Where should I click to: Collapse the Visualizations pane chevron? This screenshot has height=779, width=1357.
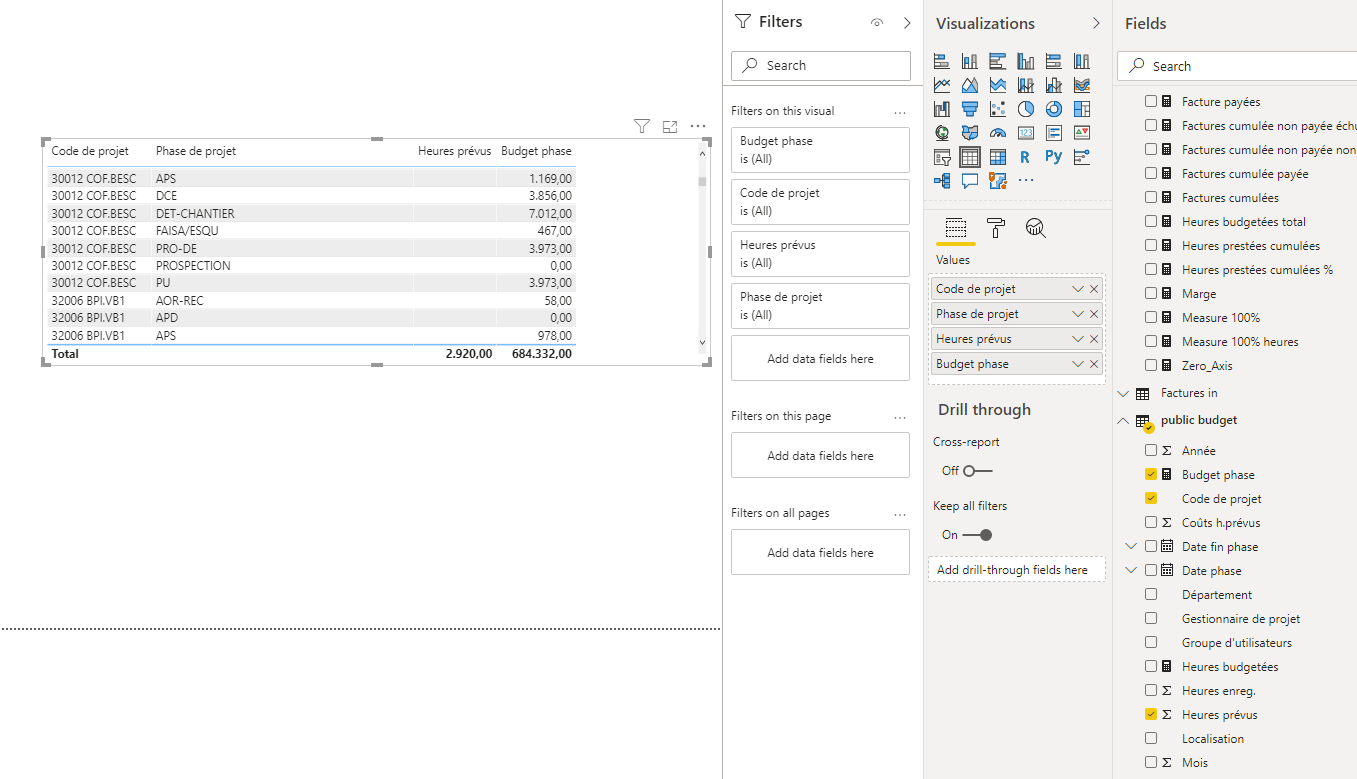click(1096, 23)
